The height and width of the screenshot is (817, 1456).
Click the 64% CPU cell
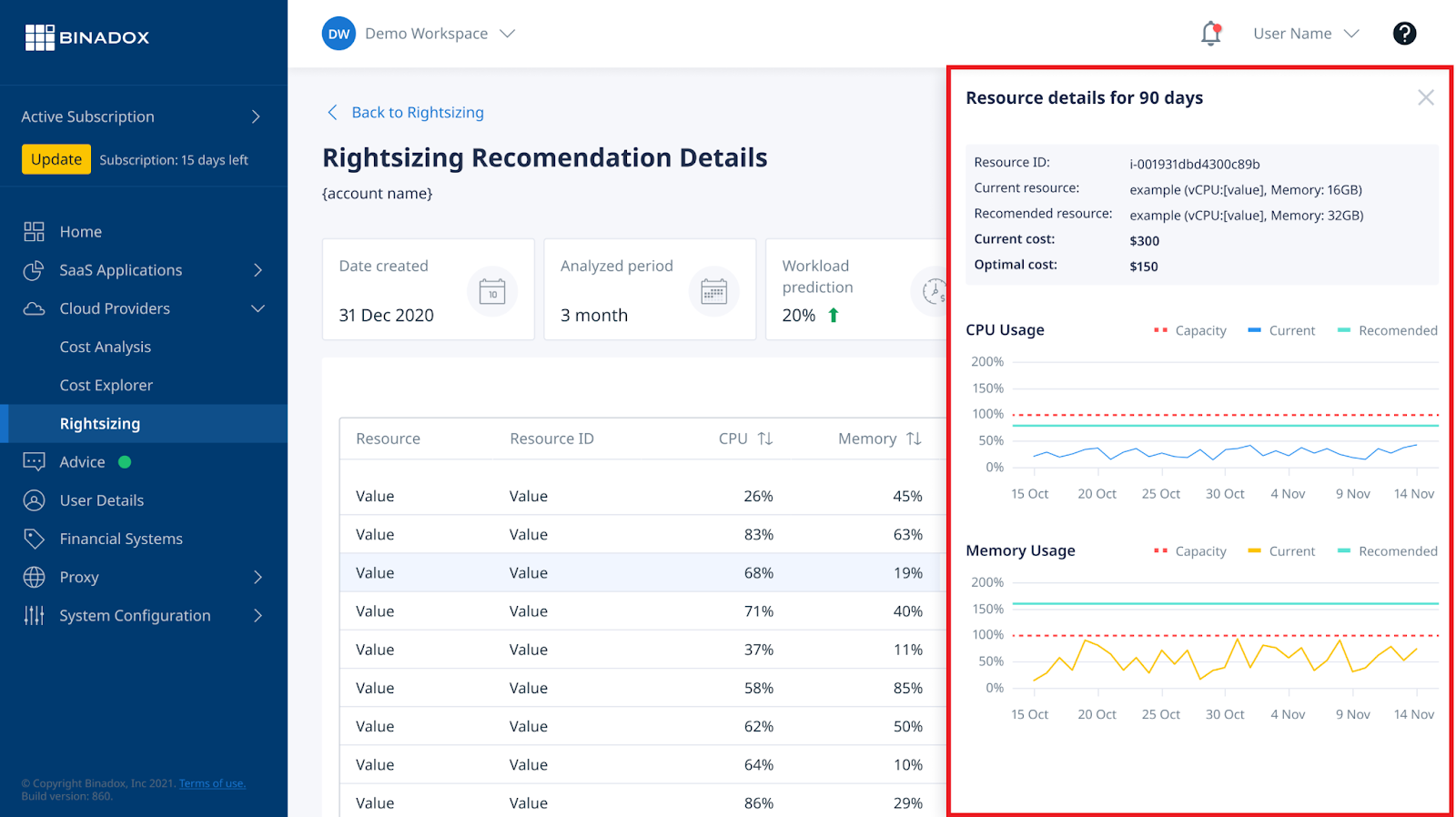click(758, 765)
